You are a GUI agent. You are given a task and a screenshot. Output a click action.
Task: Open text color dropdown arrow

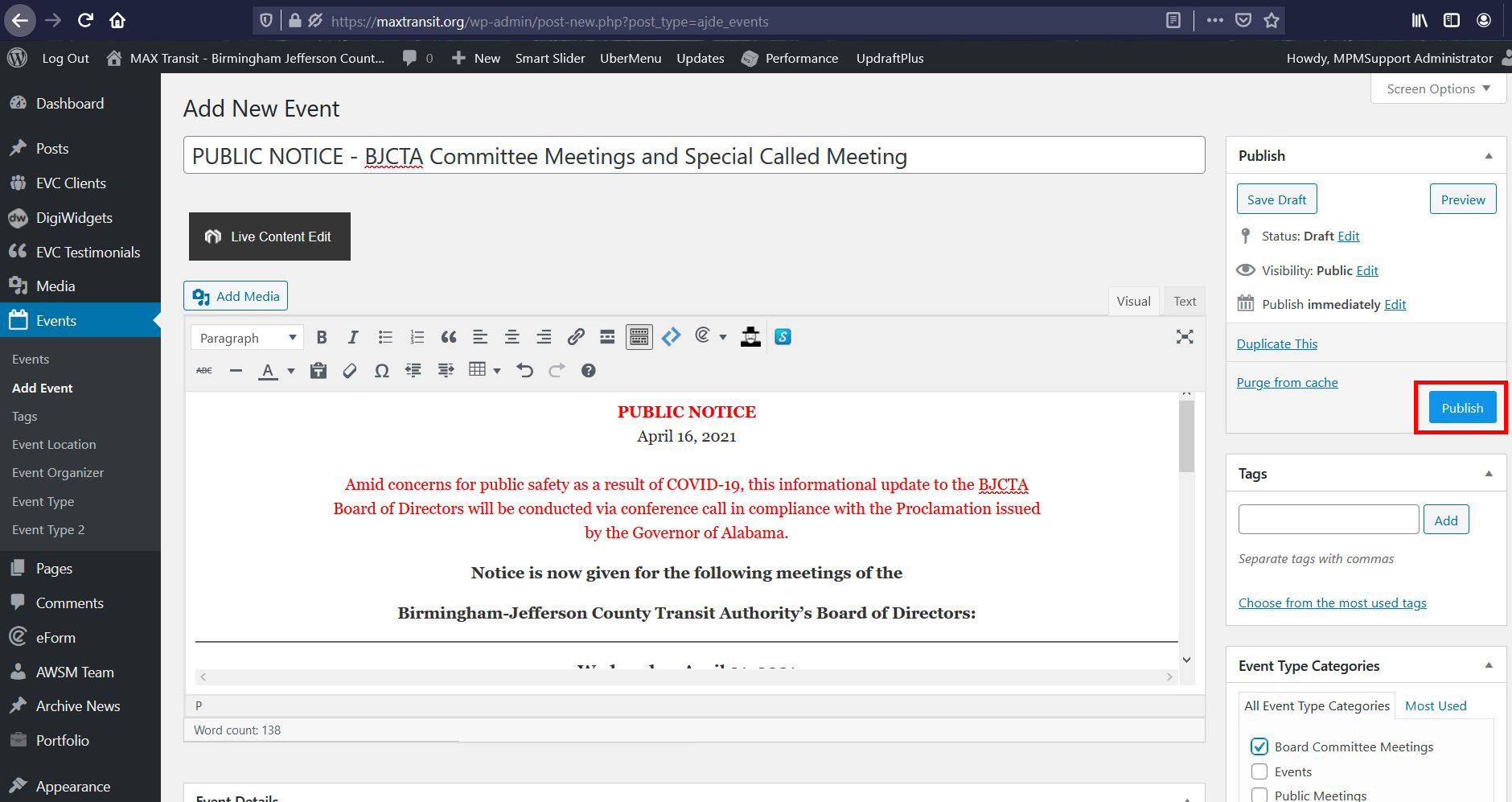291,371
